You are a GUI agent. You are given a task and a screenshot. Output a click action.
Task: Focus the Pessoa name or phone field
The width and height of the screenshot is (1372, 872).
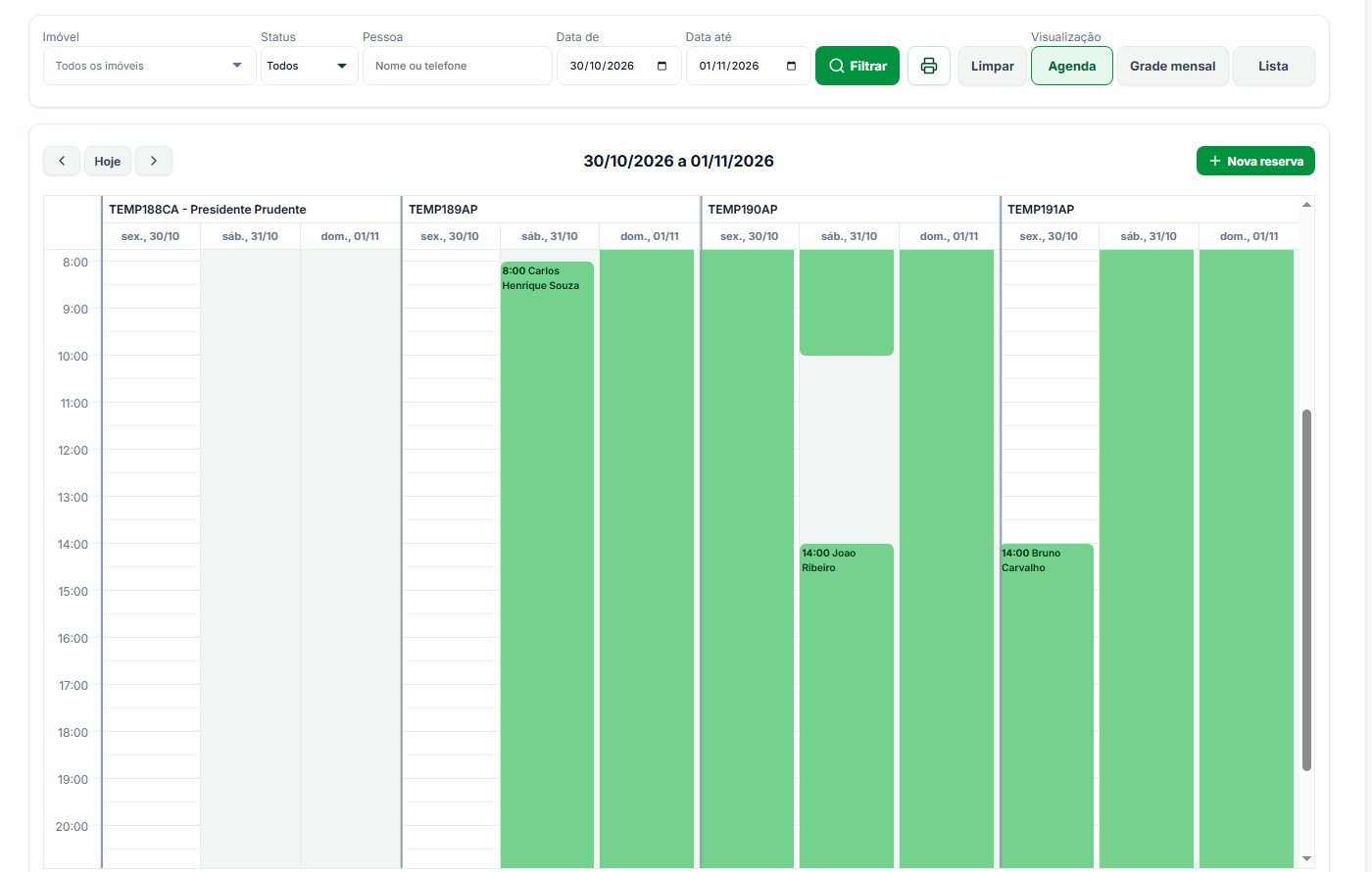(x=458, y=66)
